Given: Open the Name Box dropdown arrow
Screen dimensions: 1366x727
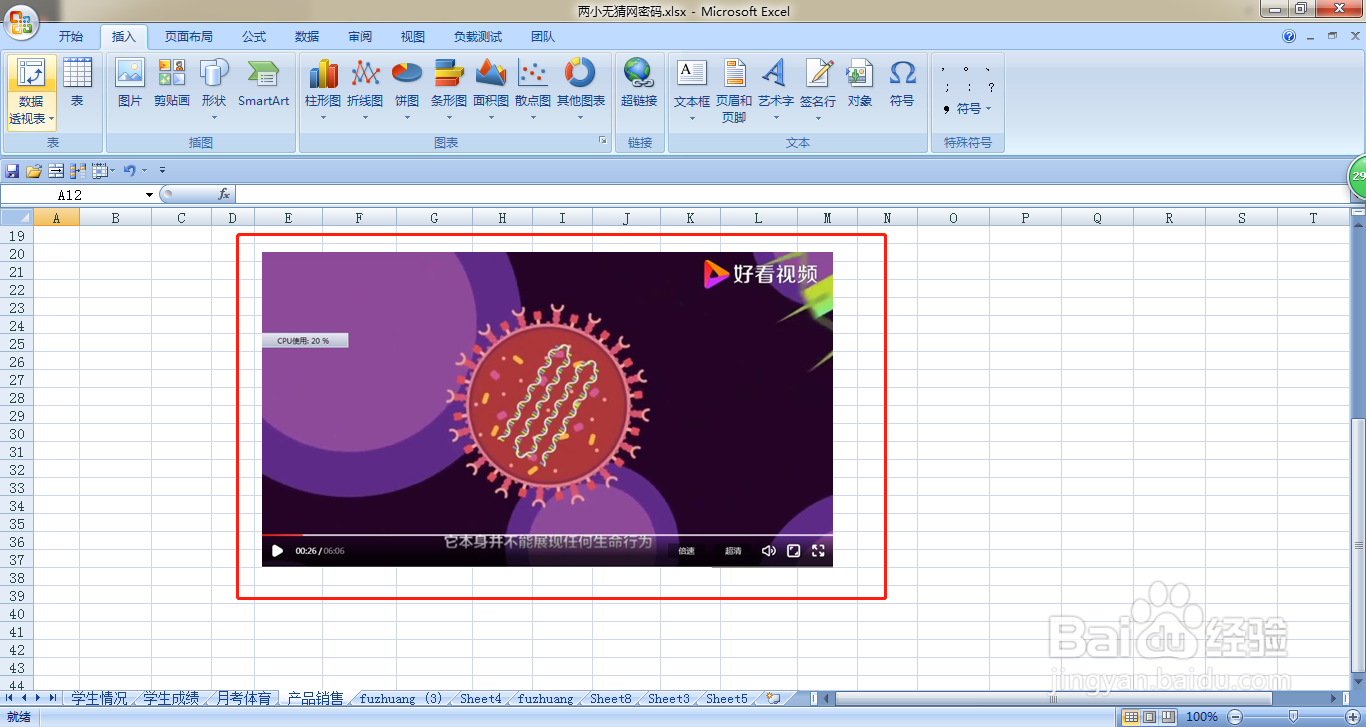Looking at the screenshot, I should [150, 195].
